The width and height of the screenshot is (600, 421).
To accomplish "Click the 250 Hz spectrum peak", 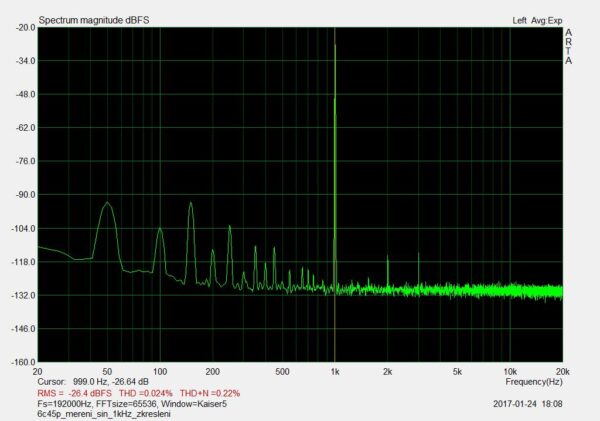I will [x=230, y=227].
